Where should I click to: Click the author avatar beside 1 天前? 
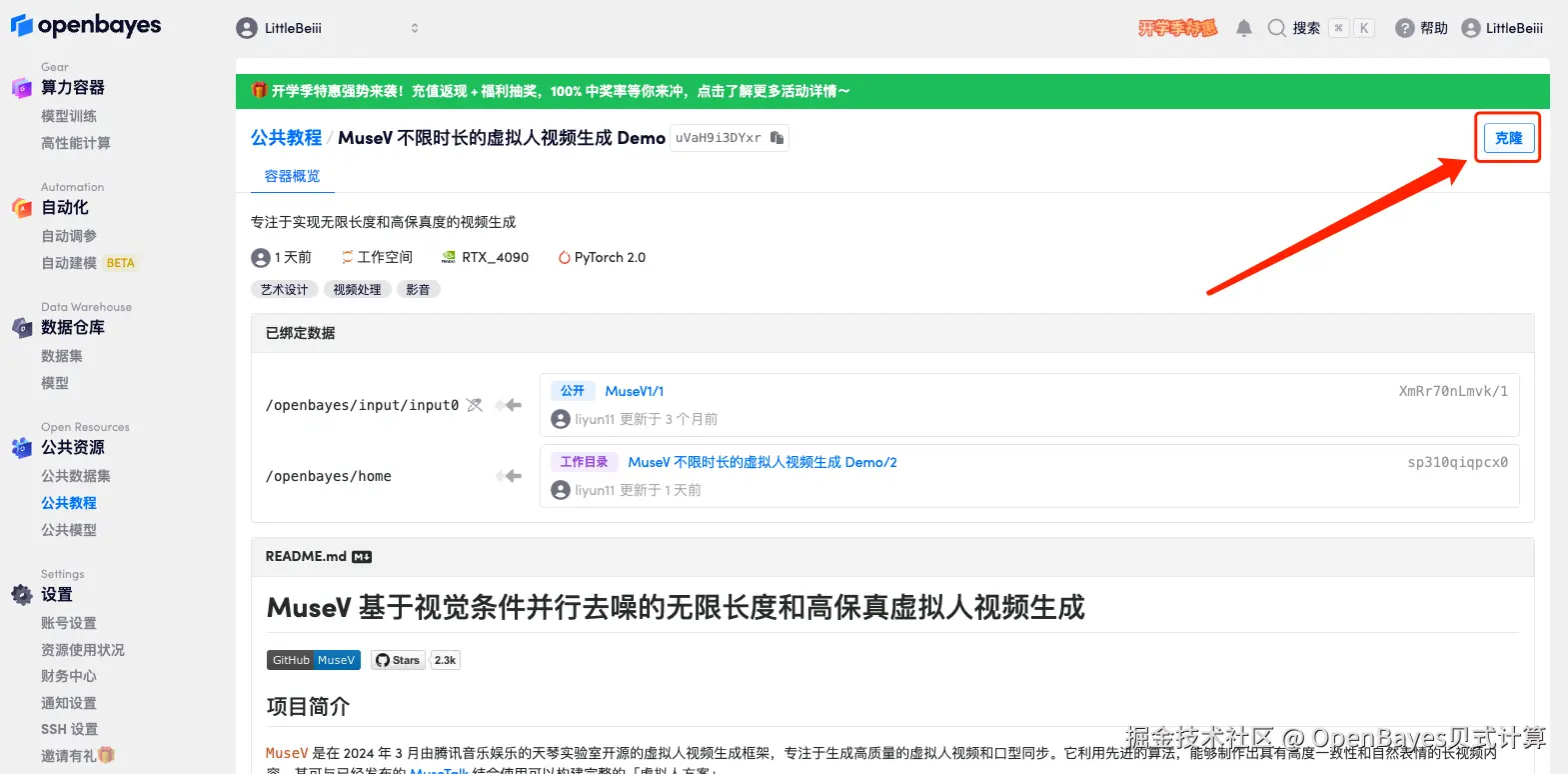[x=261, y=258]
